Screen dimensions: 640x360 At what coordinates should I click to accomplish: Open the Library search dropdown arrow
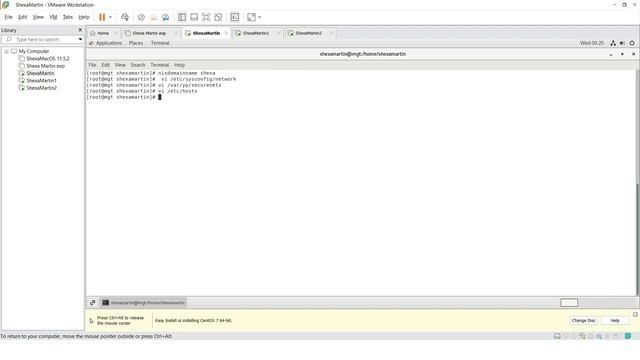coord(80,39)
